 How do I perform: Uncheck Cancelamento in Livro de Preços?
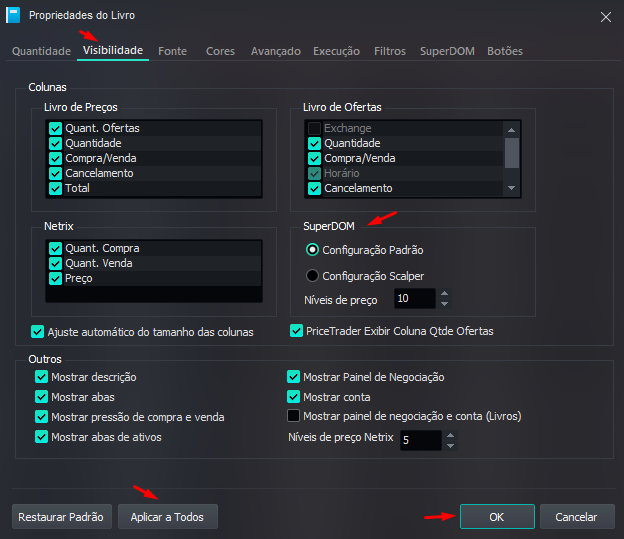55,173
